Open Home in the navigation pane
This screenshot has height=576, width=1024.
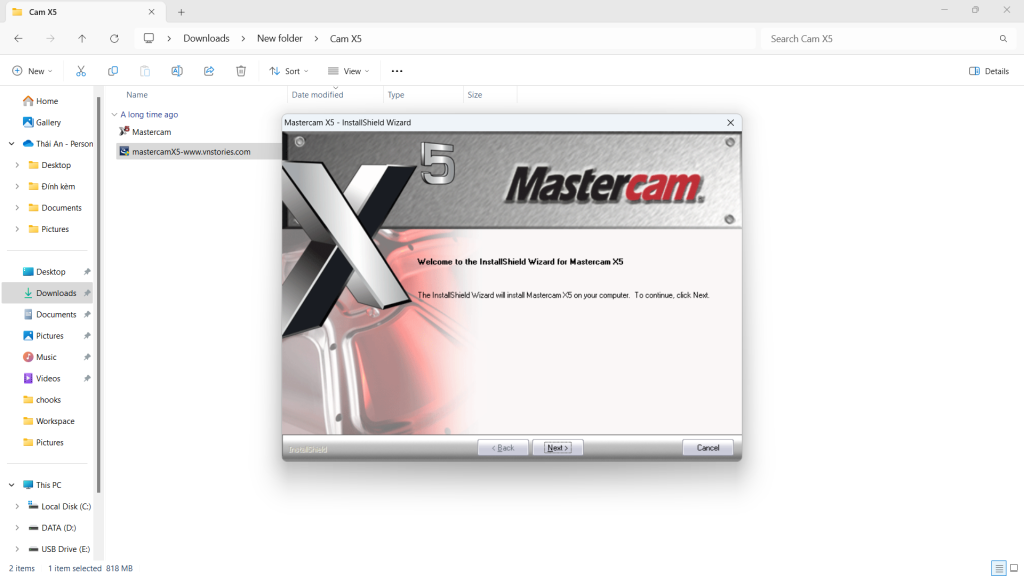click(48, 101)
